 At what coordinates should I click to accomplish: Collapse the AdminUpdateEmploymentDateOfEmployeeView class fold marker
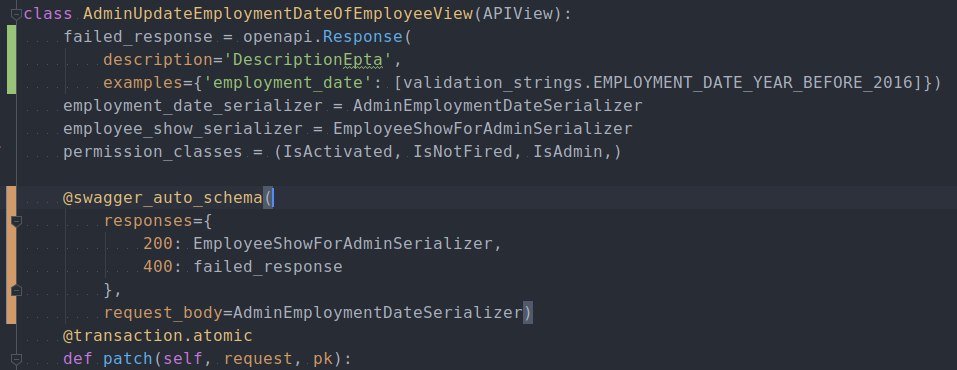click(x=16, y=14)
